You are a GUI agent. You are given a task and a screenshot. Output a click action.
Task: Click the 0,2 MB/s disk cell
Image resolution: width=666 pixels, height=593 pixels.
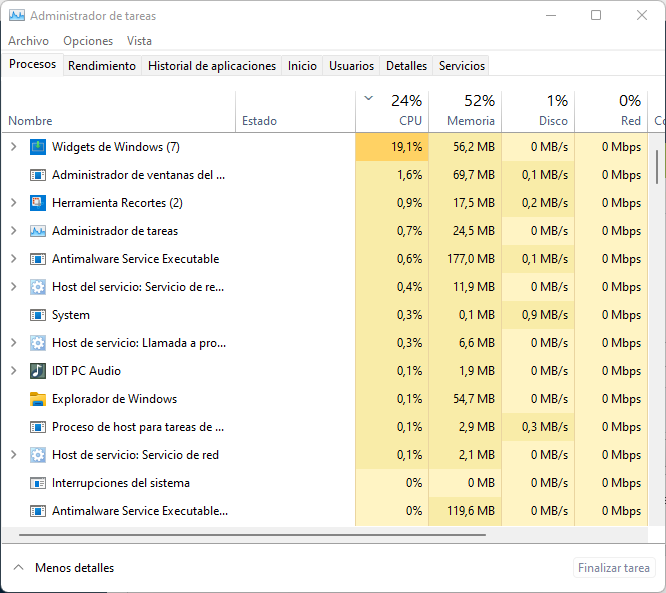tap(538, 203)
